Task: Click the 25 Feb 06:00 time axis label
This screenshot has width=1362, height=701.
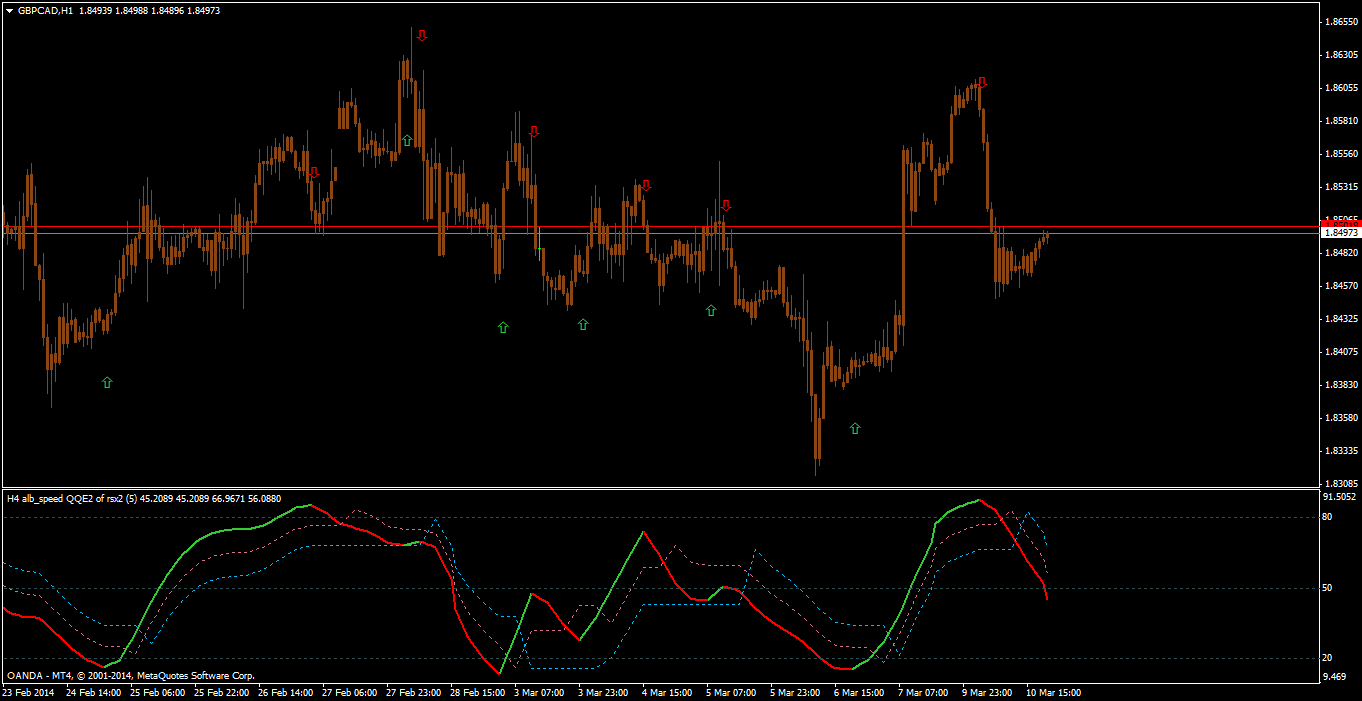Action: 158,692
